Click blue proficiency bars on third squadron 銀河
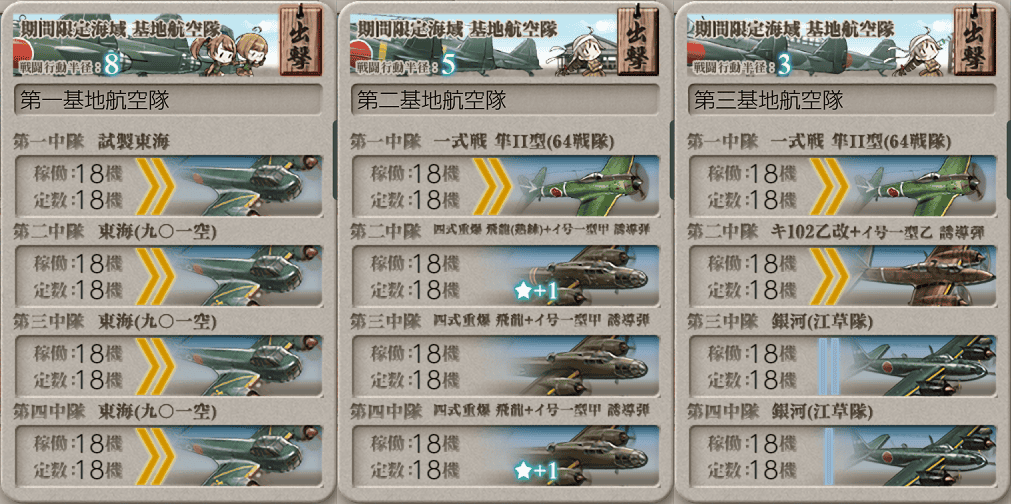Screen dimensions: 1011x504 tap(829, 365)
